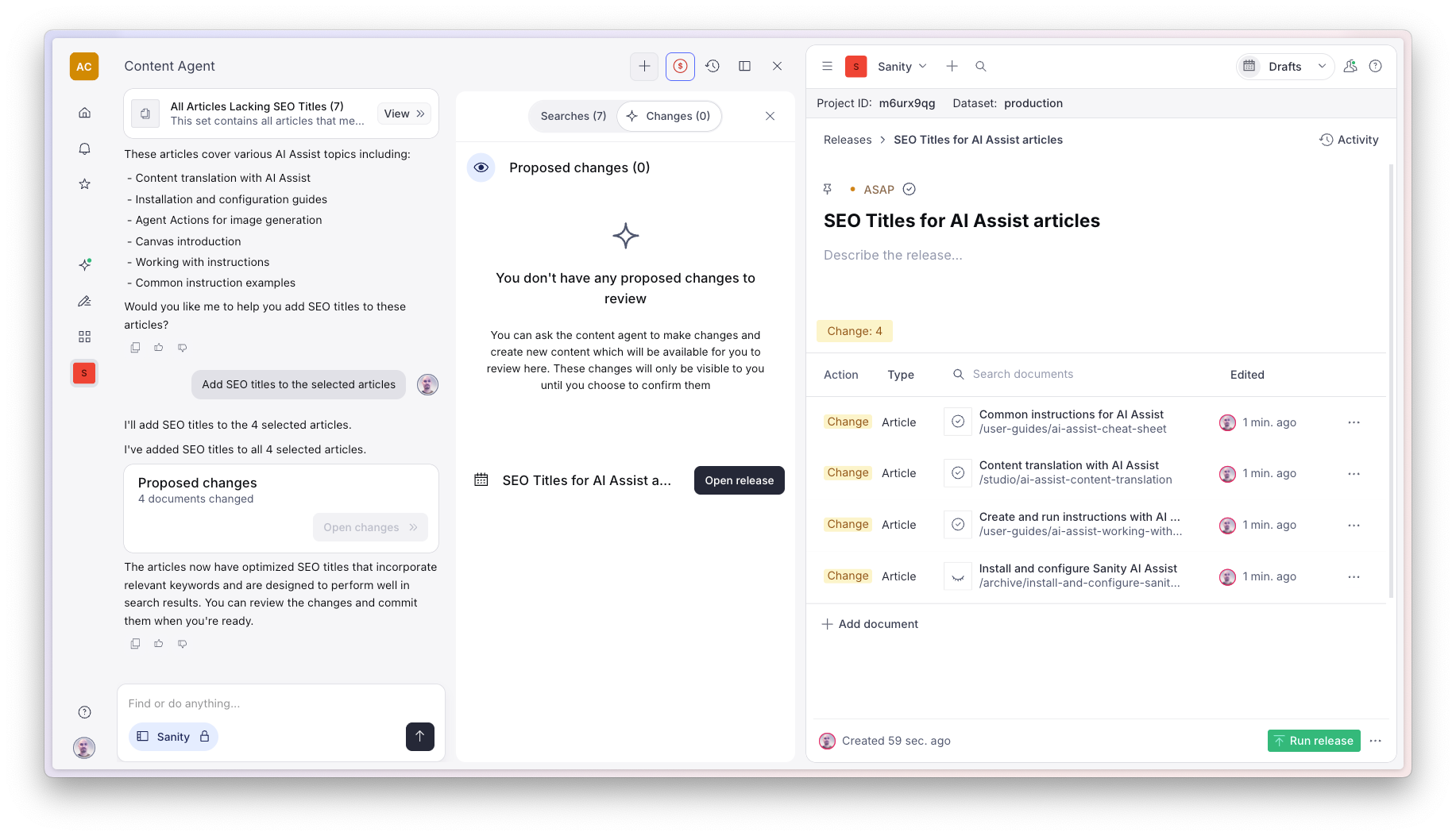Give thumbs up to last agent response
Image resolution: width=1456 pixels, height=836 pixels.
point(159,644)
